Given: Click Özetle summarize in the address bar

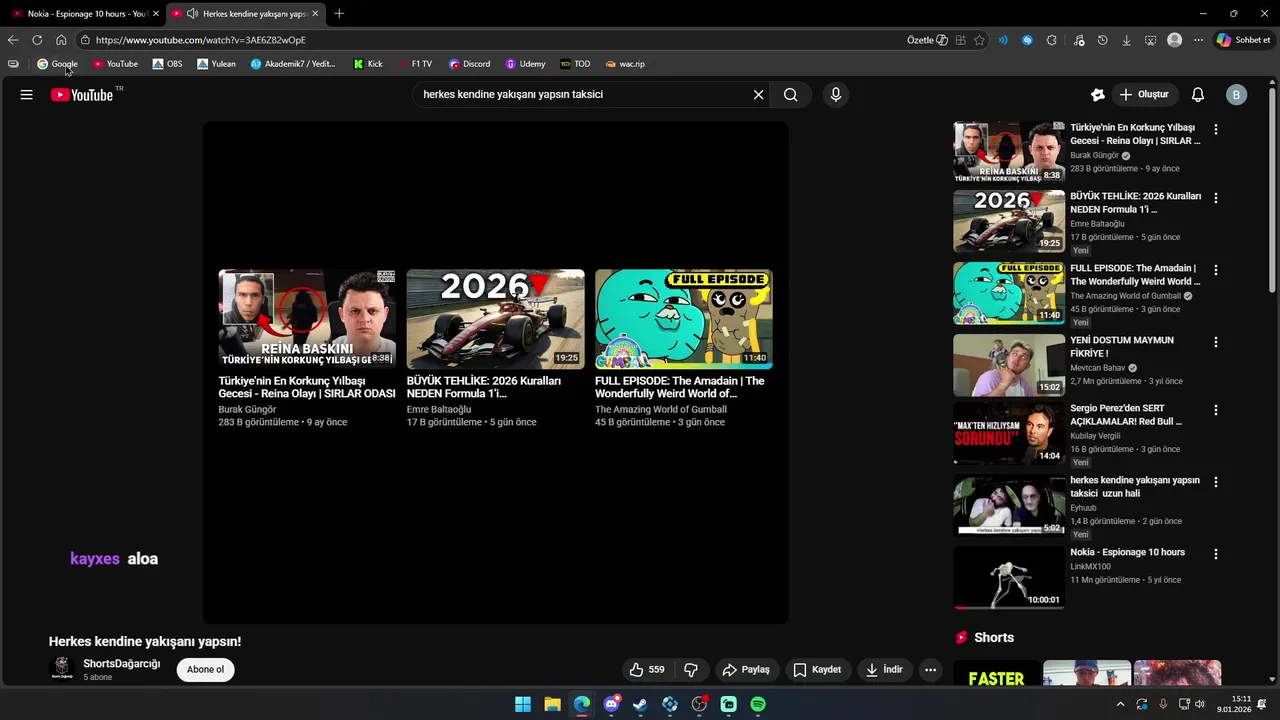Looking at the screenshot, I should tap(927, 40).
